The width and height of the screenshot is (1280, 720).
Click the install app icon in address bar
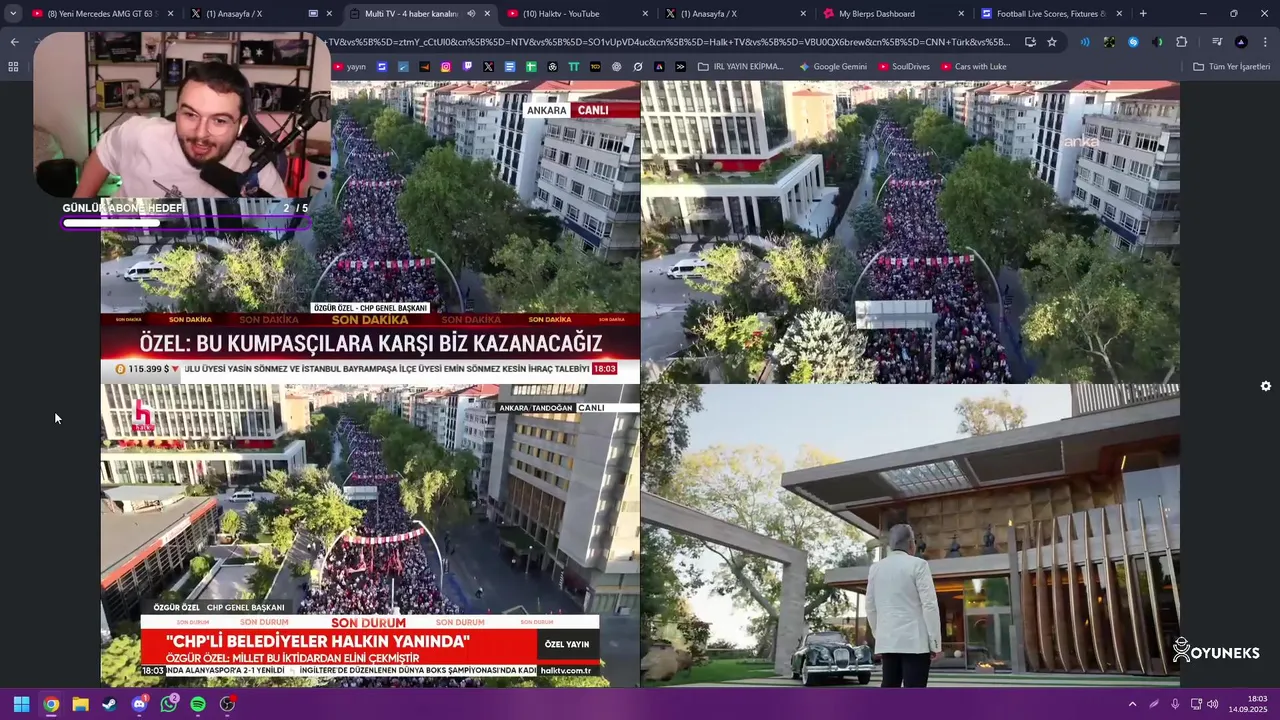[1030, 42]
